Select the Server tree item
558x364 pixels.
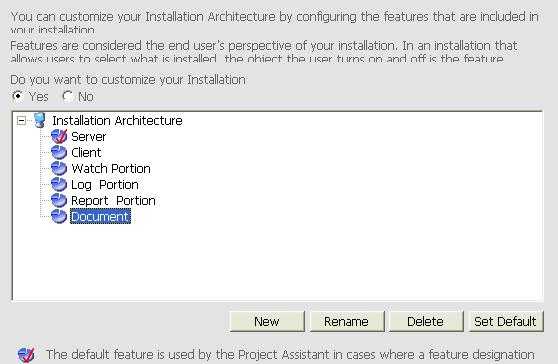[89, 136]
